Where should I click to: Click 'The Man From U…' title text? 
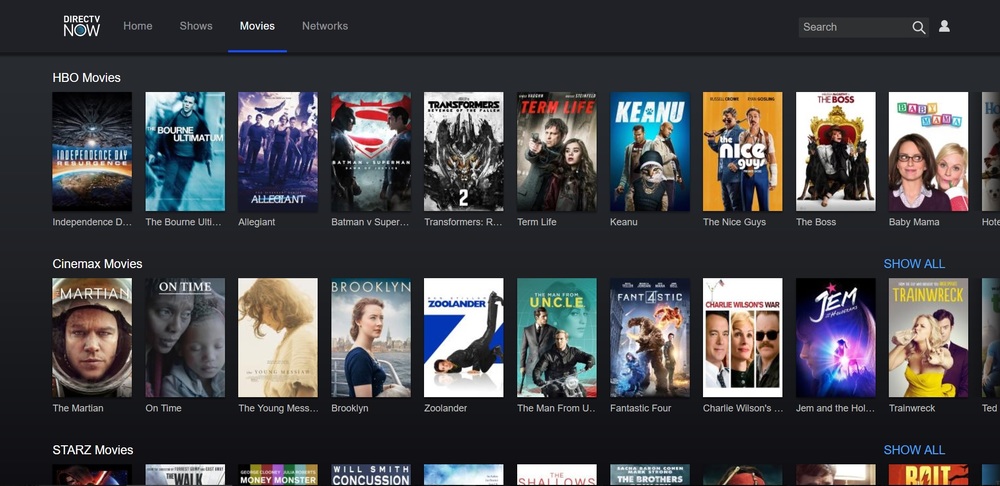[x=557, y=408]
